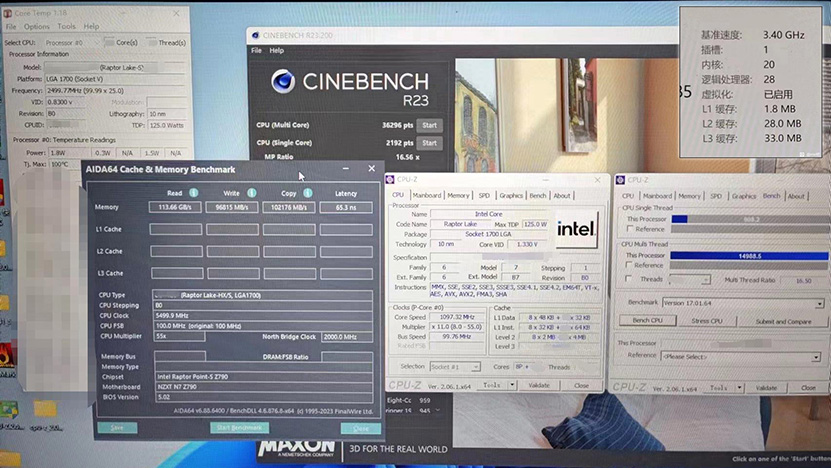Minimize the AIDA64 benchmark window
The width and height of the screenshot is (831, 468).
tap(346, 169)
